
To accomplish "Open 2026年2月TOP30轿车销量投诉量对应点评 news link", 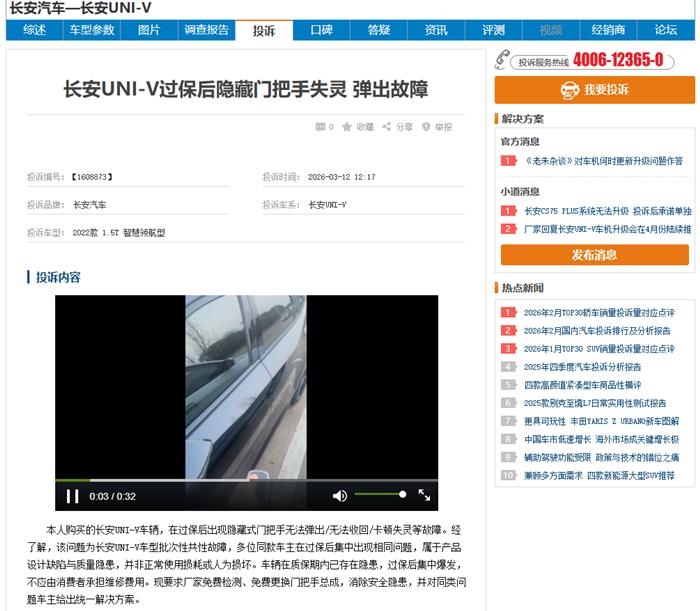I will [599, 312].
